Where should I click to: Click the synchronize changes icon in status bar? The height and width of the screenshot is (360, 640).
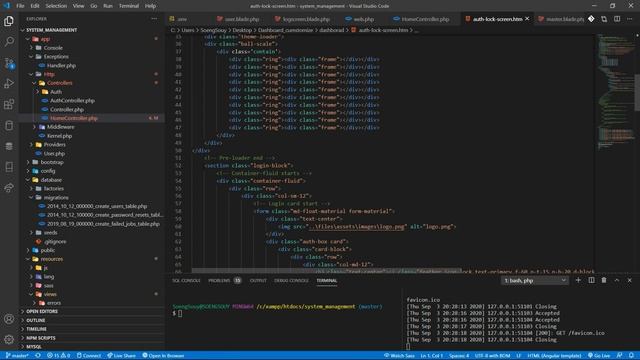[38, 356]
